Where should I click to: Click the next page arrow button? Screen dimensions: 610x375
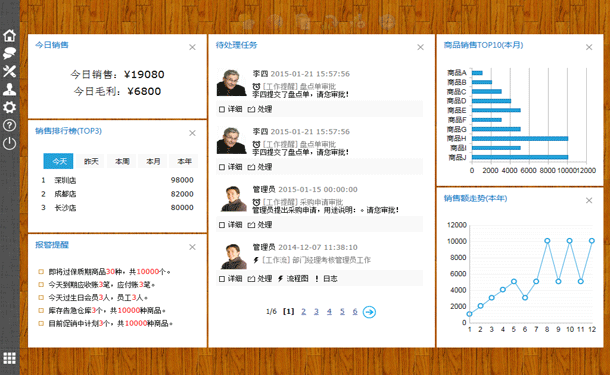point(369,312)
